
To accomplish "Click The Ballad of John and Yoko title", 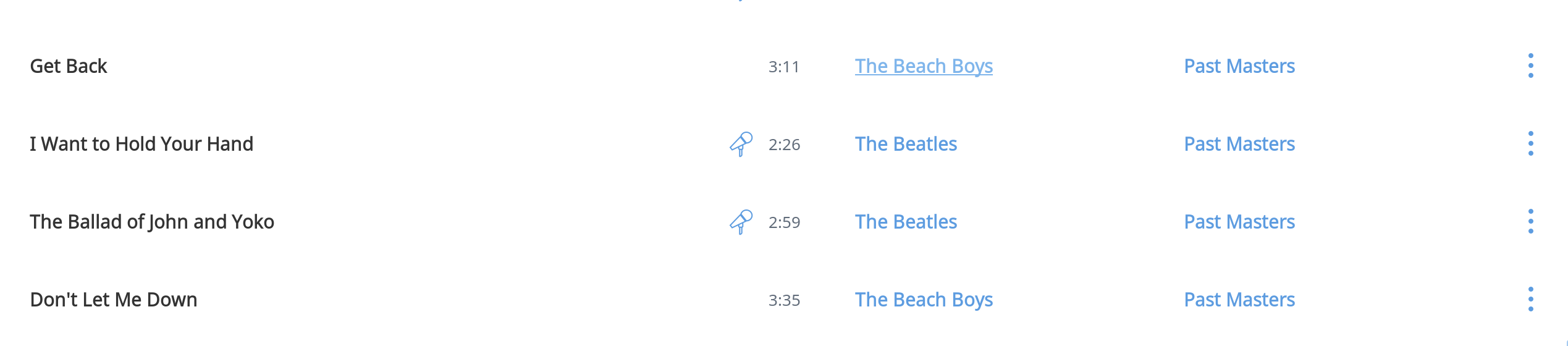I will [x=152, y=222].
